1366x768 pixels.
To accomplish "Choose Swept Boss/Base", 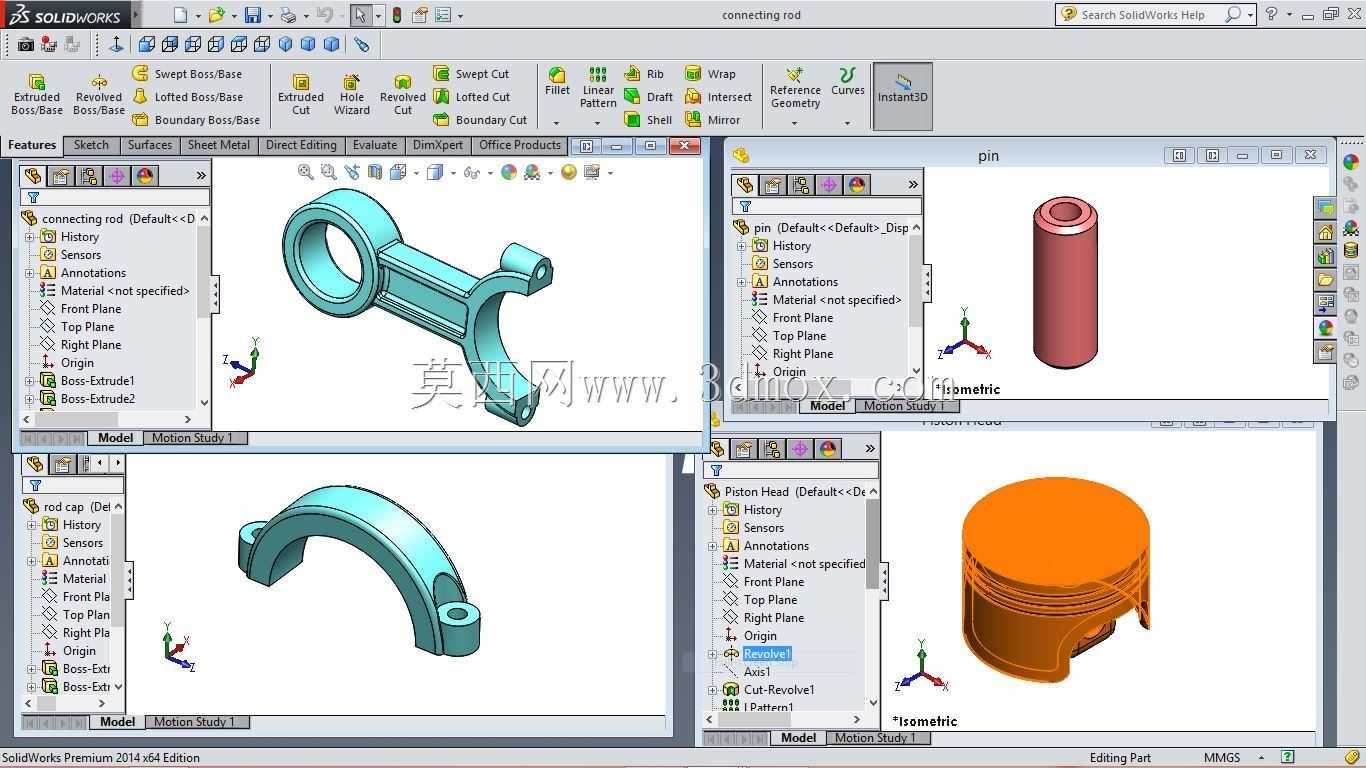I will coord(187,74).
